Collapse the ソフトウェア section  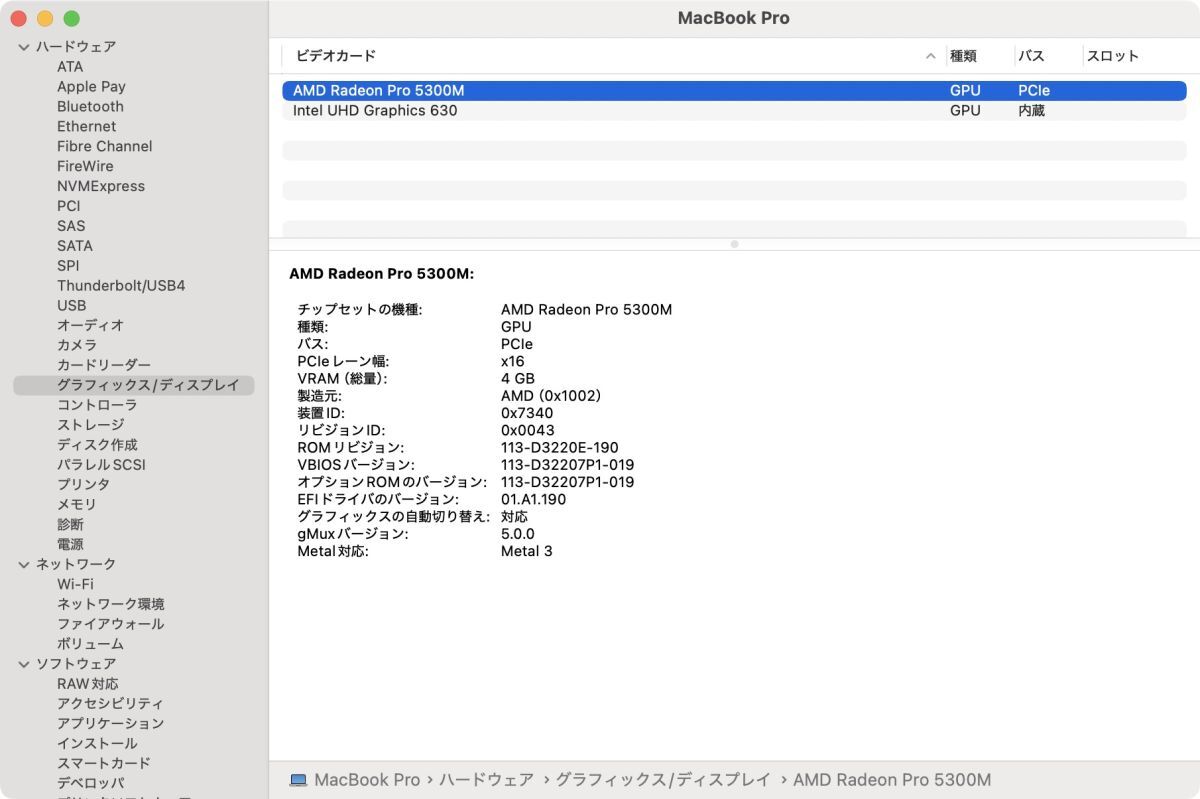tap(24, 664)
